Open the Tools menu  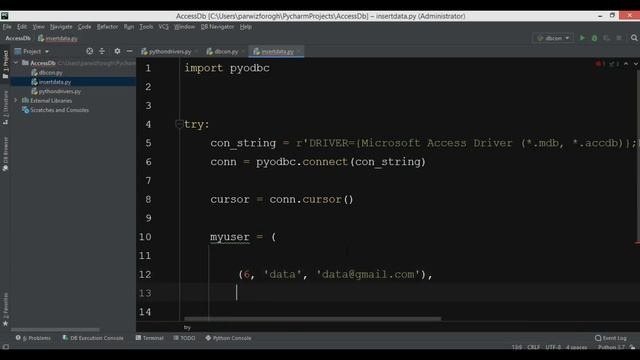click(146, 27)
